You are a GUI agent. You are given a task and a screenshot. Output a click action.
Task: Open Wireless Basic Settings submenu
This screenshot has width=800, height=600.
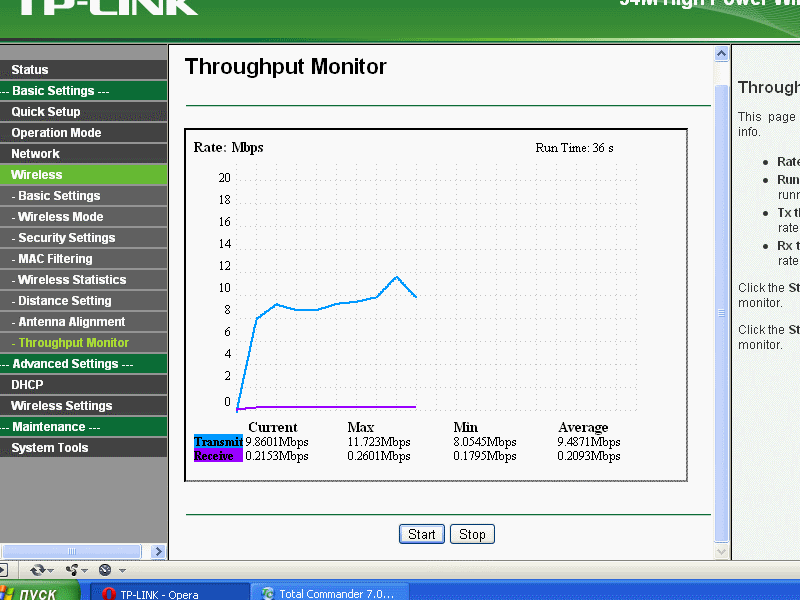[83, 195]
